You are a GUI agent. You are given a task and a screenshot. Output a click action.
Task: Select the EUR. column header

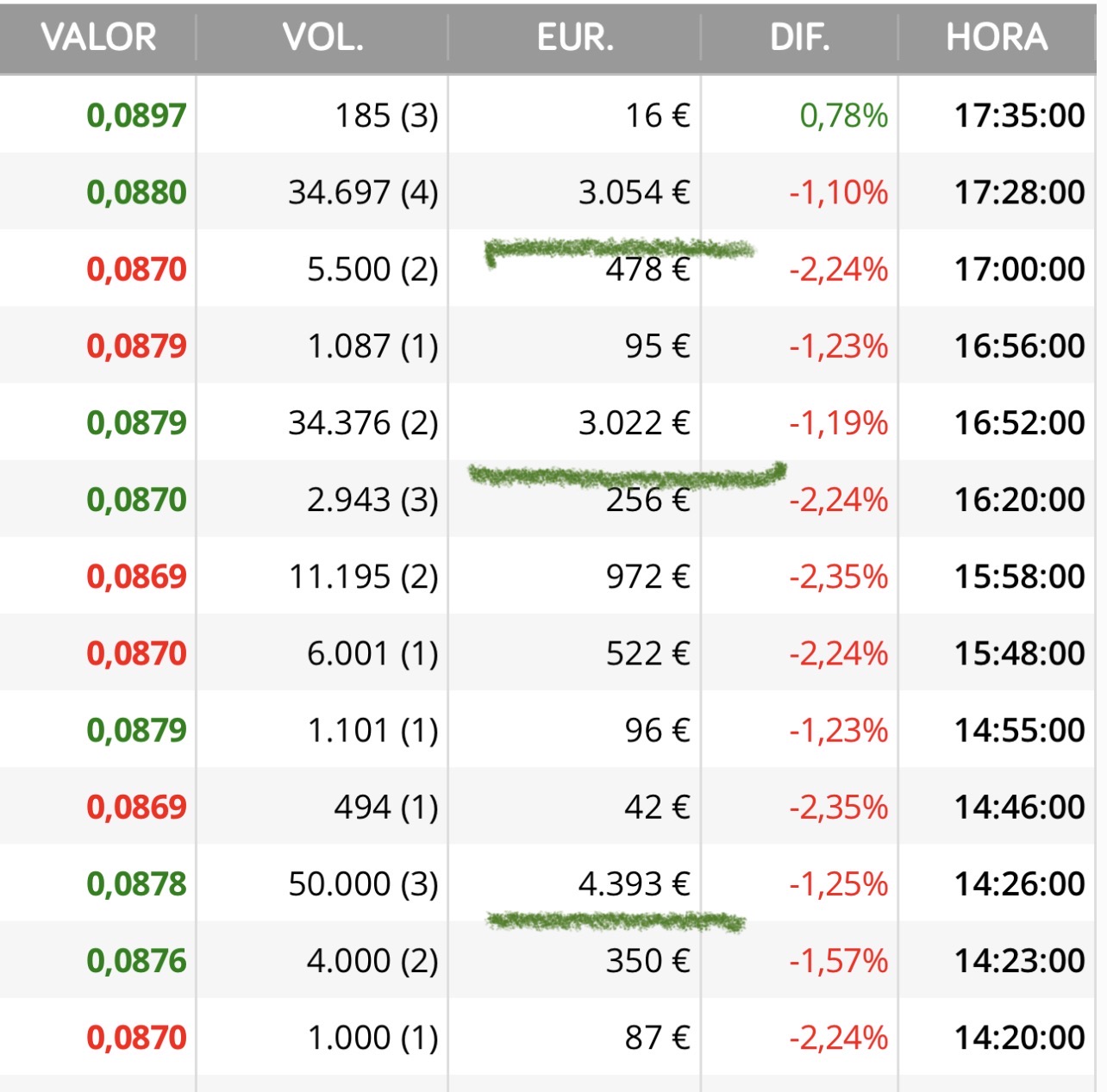575,38
